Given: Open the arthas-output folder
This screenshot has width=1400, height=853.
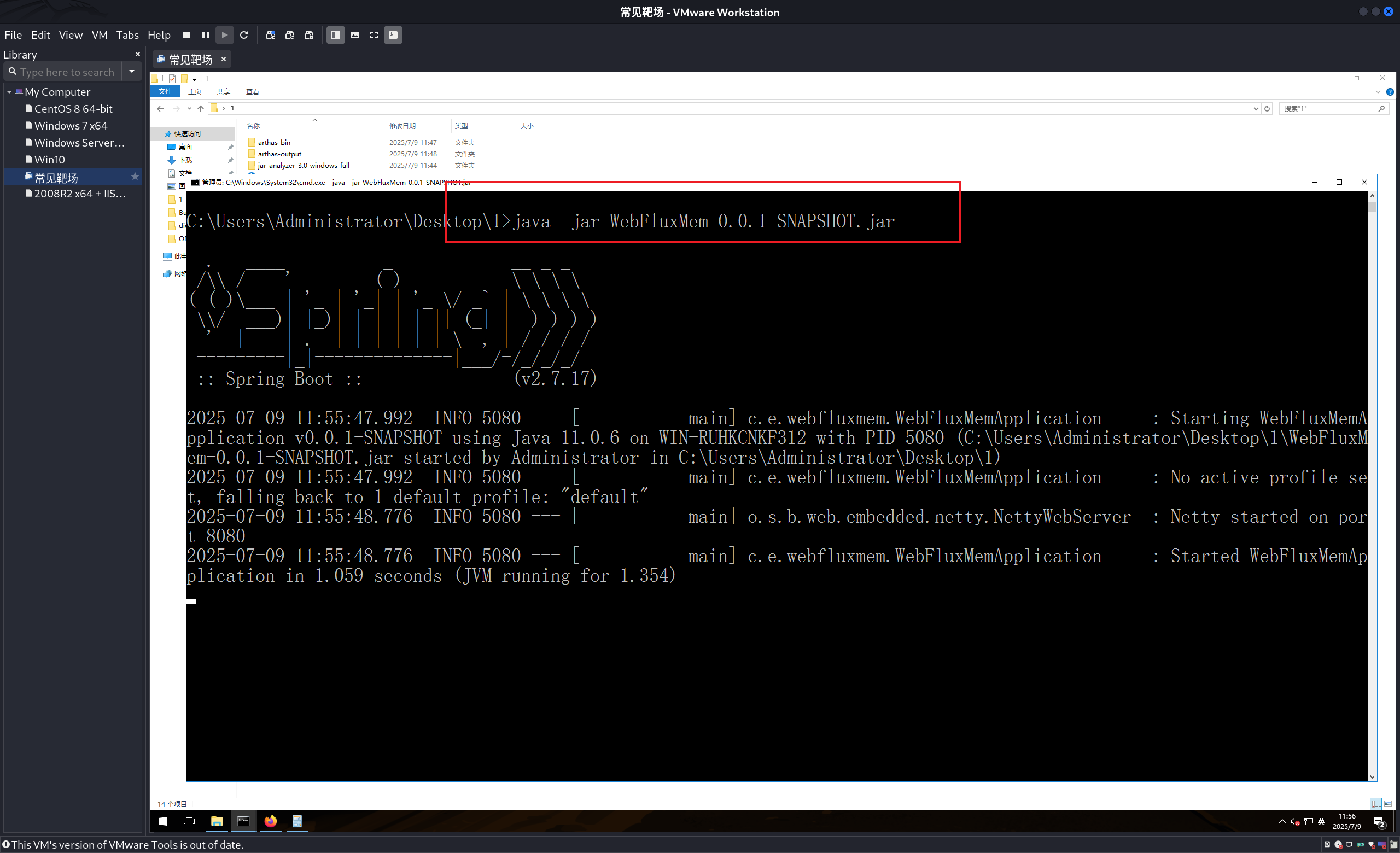Looking at the screenshot, I should coord(279,154).
